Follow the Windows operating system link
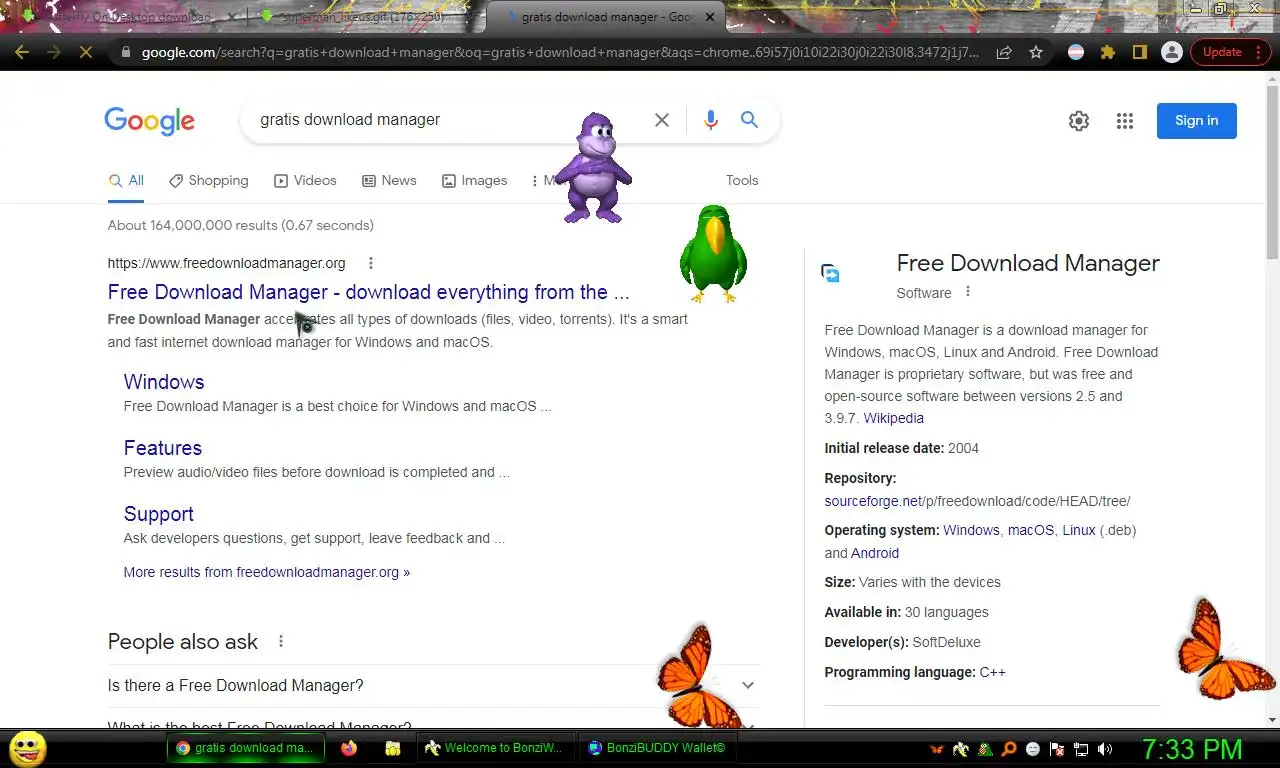This screenshot has width=1280, height=768. 971,530
